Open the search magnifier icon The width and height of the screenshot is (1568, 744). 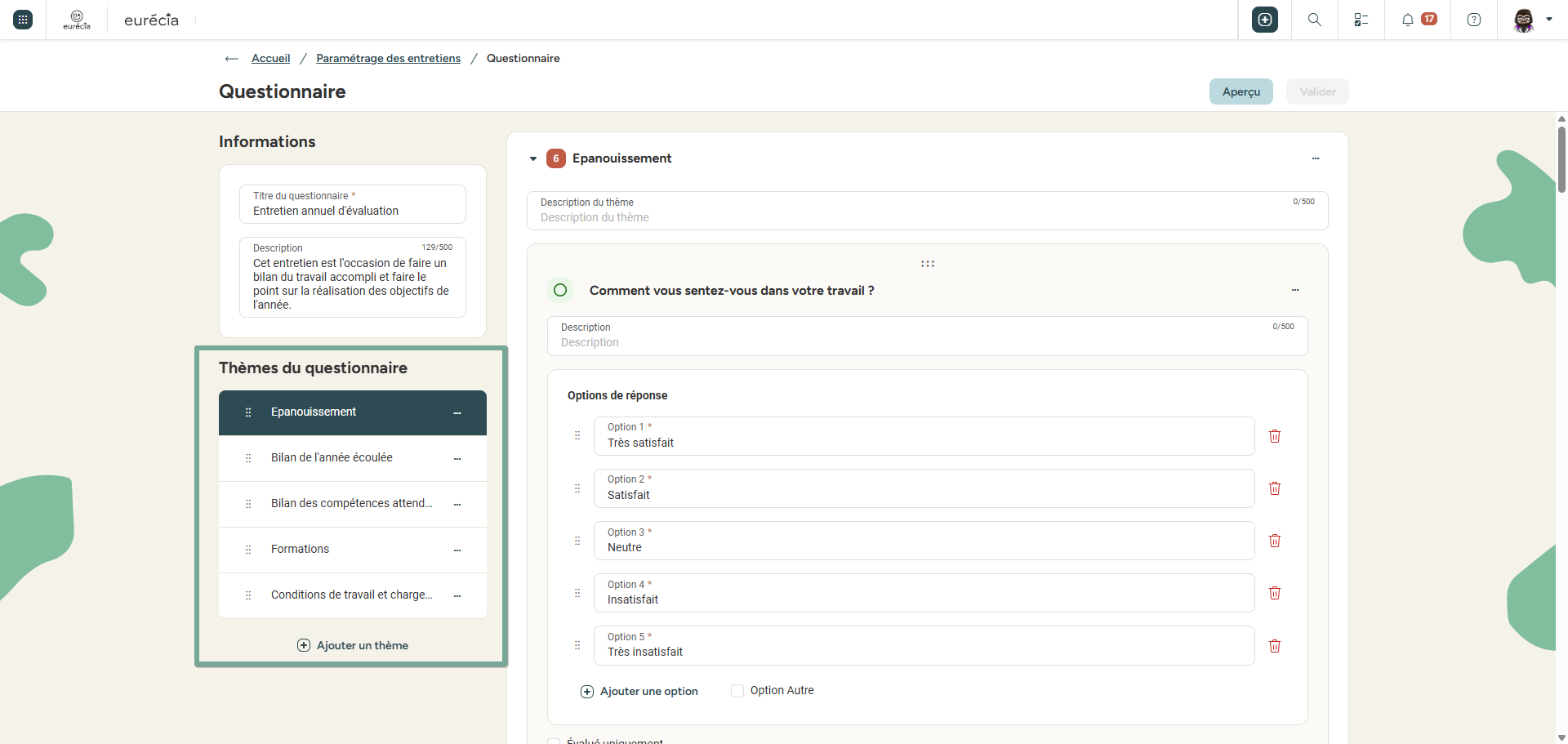(1315, 20)
